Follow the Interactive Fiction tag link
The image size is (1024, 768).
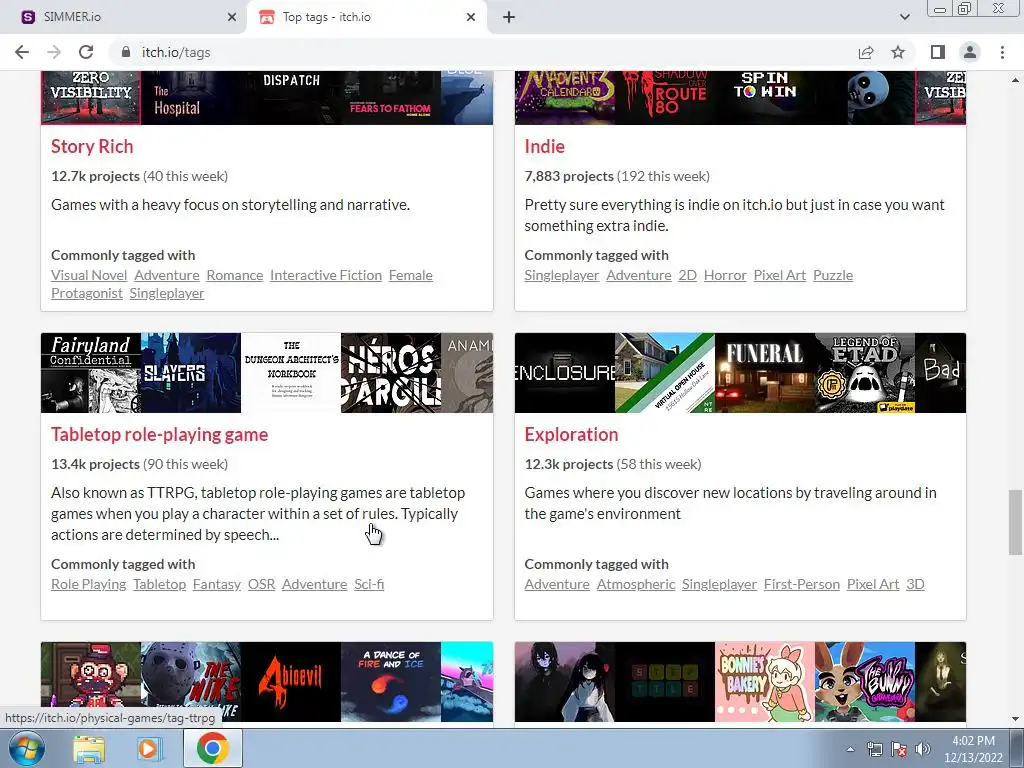click(x=326, y=275)
